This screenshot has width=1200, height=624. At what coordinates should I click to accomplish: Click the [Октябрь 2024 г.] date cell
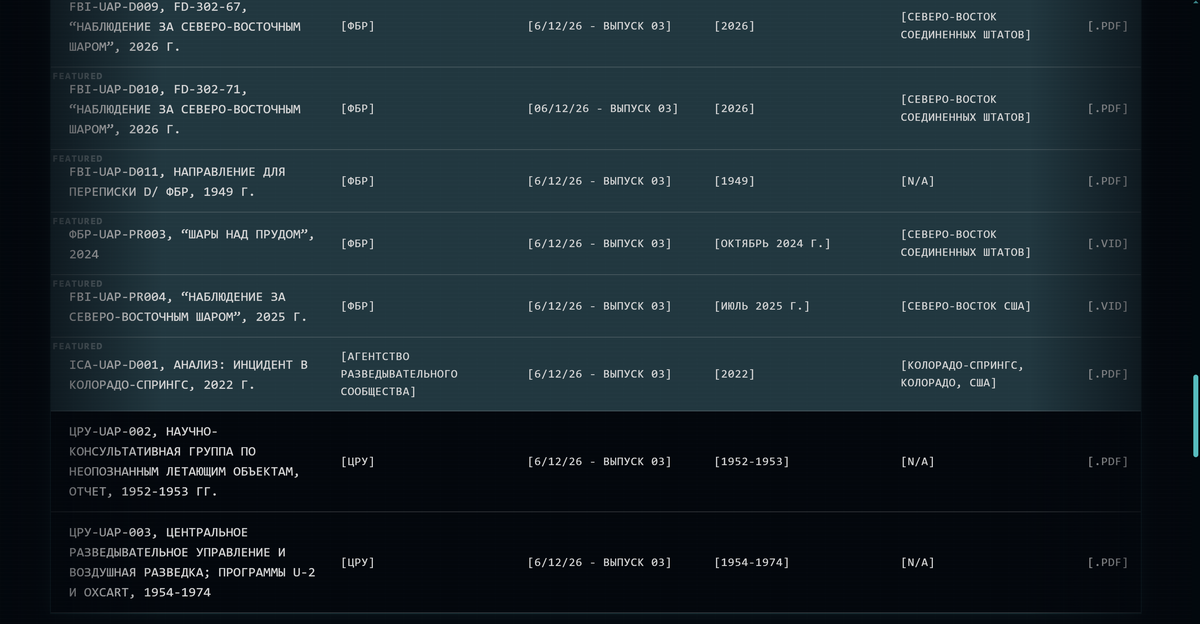772,243
